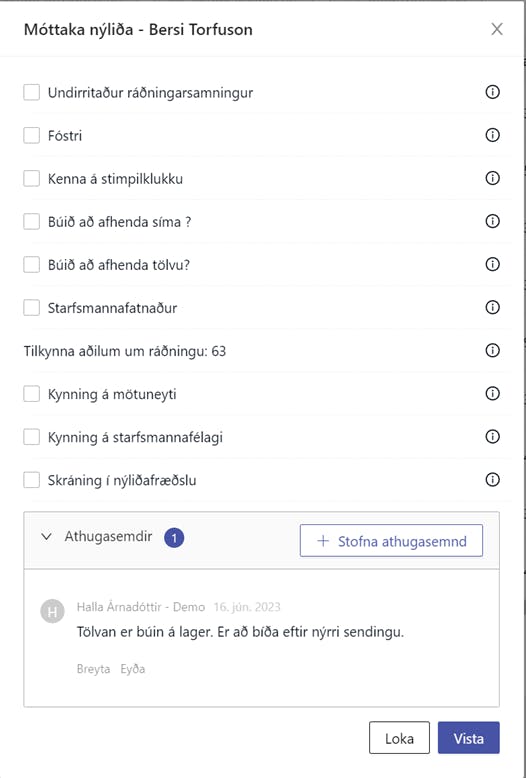The image size is (526, 778).
Task: Open info for Undirritaður ráðningarsamningur
Action: pos(492,92)
